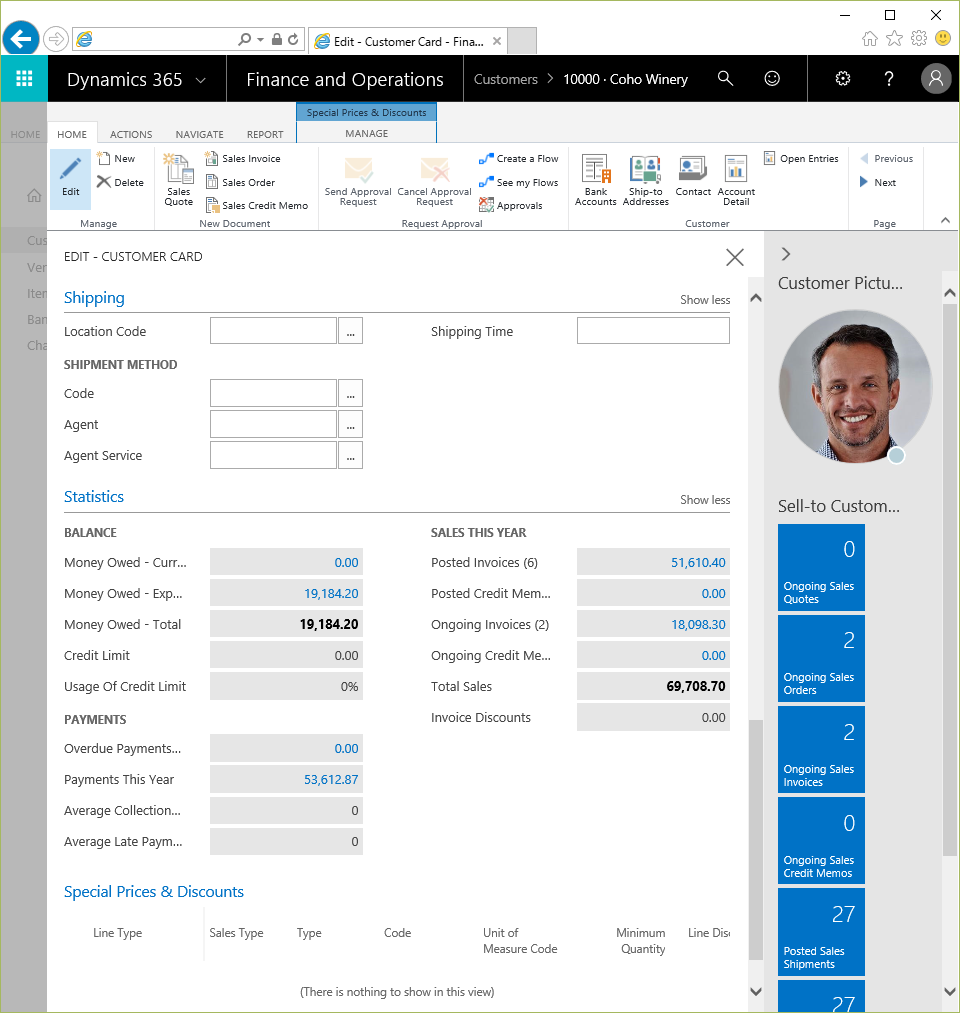The width and height of the screenshot is (960, 1013).
Task: Open the Ongoing Sales Quotes tile
Action: [821, 567]
